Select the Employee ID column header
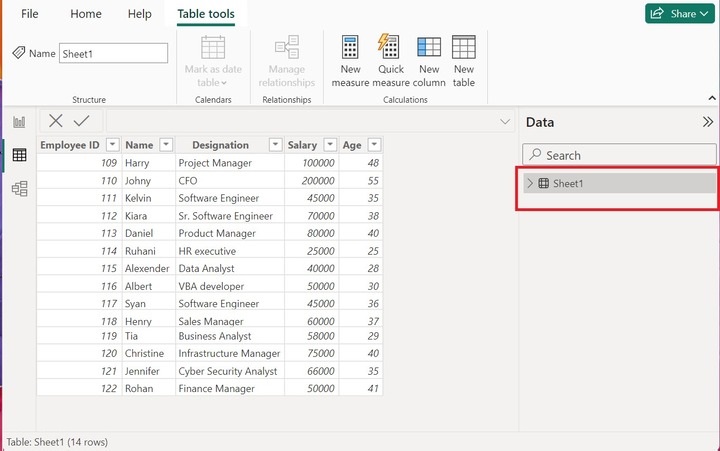 (x=70, y=145)
